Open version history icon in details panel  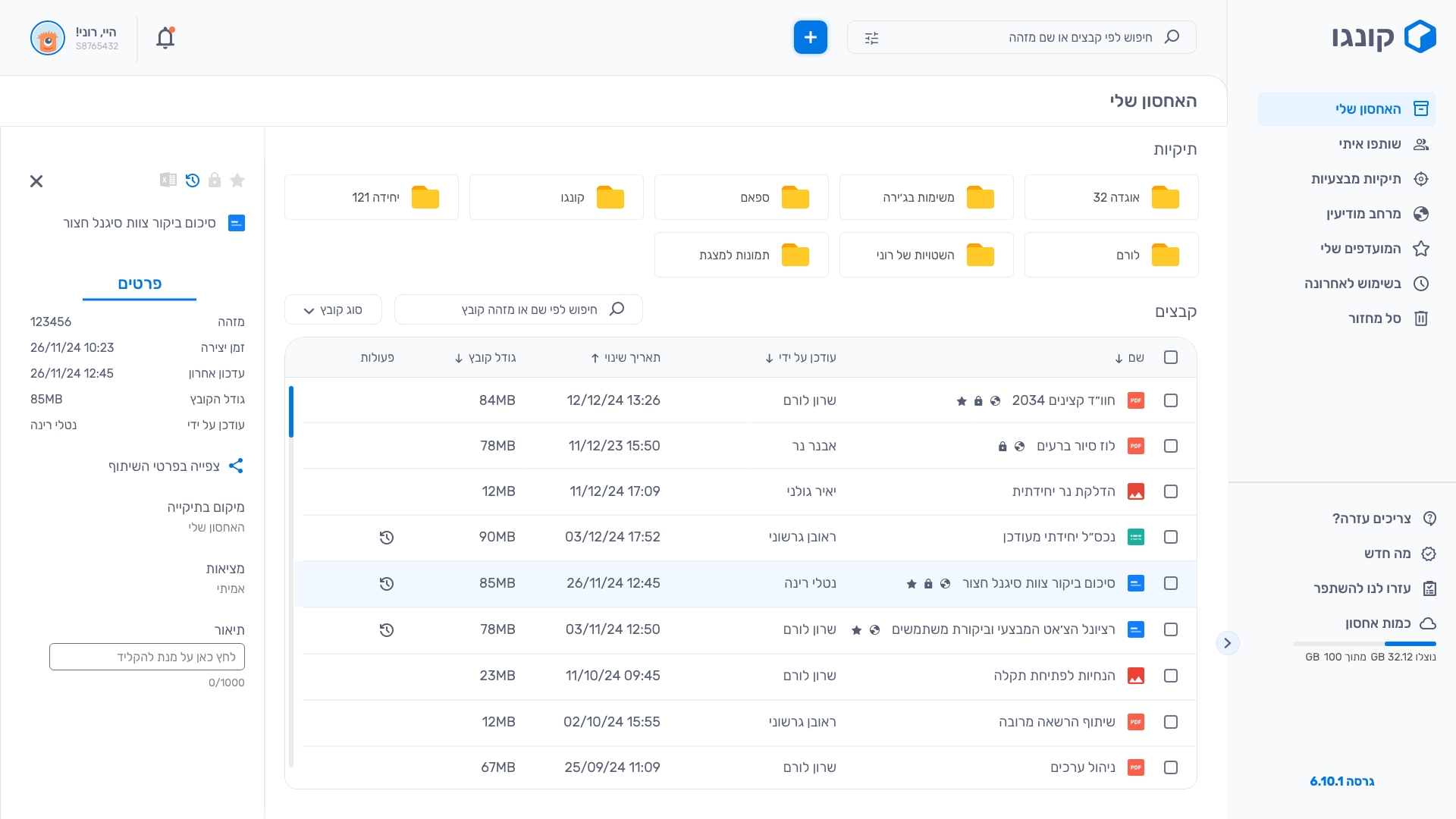click(193, 180)
